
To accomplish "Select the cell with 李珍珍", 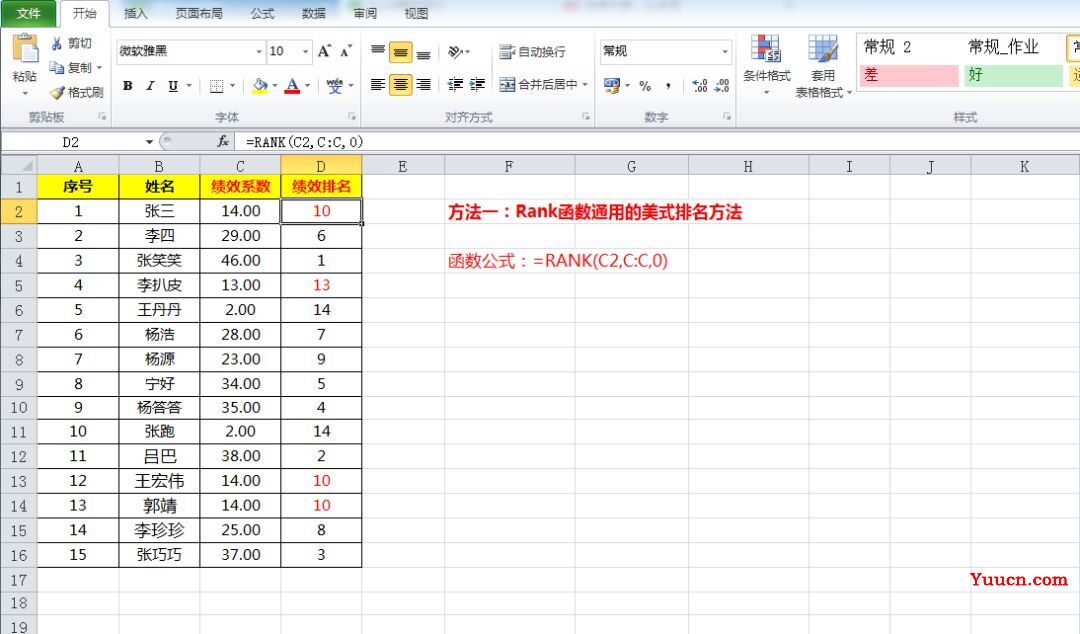I will [159, 530].
